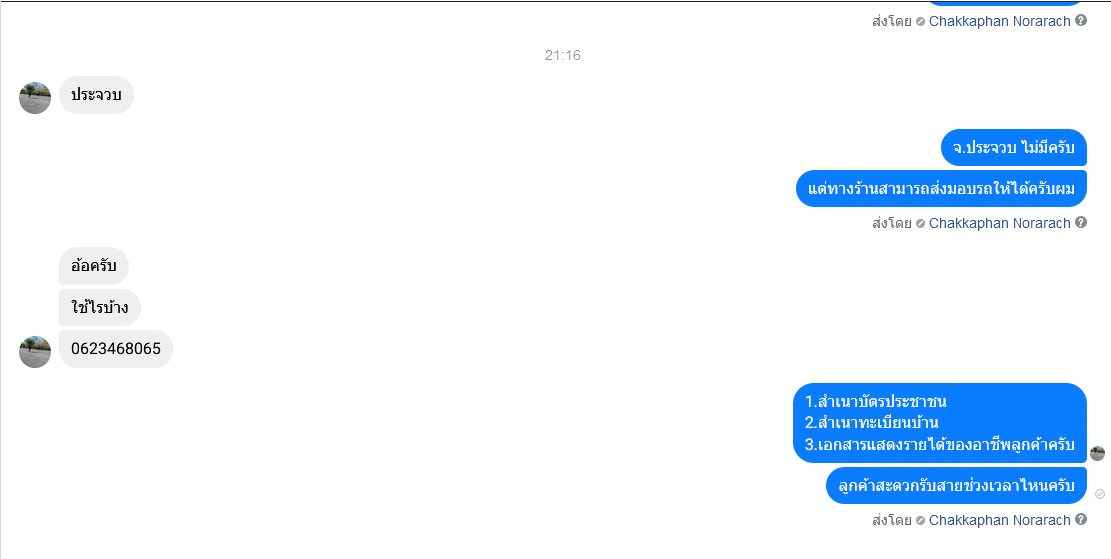Open bottom Chakkaphan Norarach sender link
Screen dimensions: 1111x559
click(999, 520)
